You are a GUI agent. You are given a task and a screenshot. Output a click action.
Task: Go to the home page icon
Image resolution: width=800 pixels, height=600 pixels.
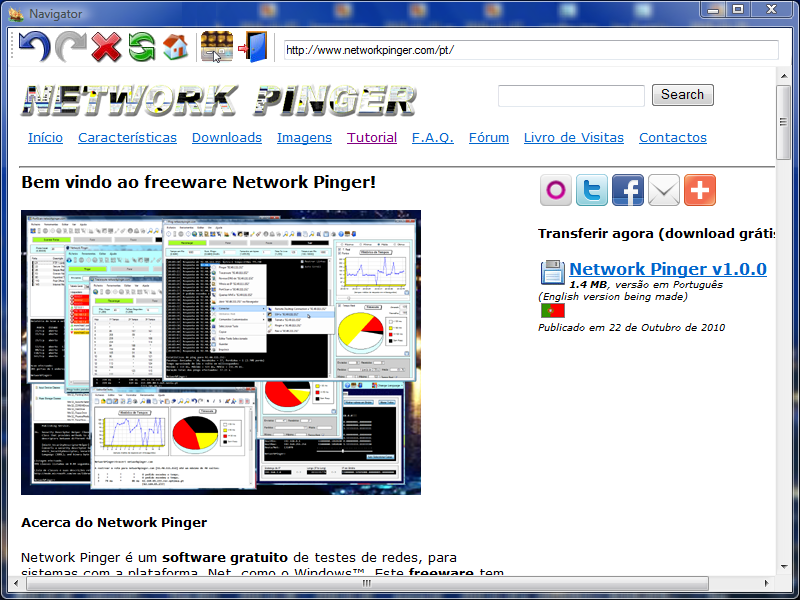(176, 47)
